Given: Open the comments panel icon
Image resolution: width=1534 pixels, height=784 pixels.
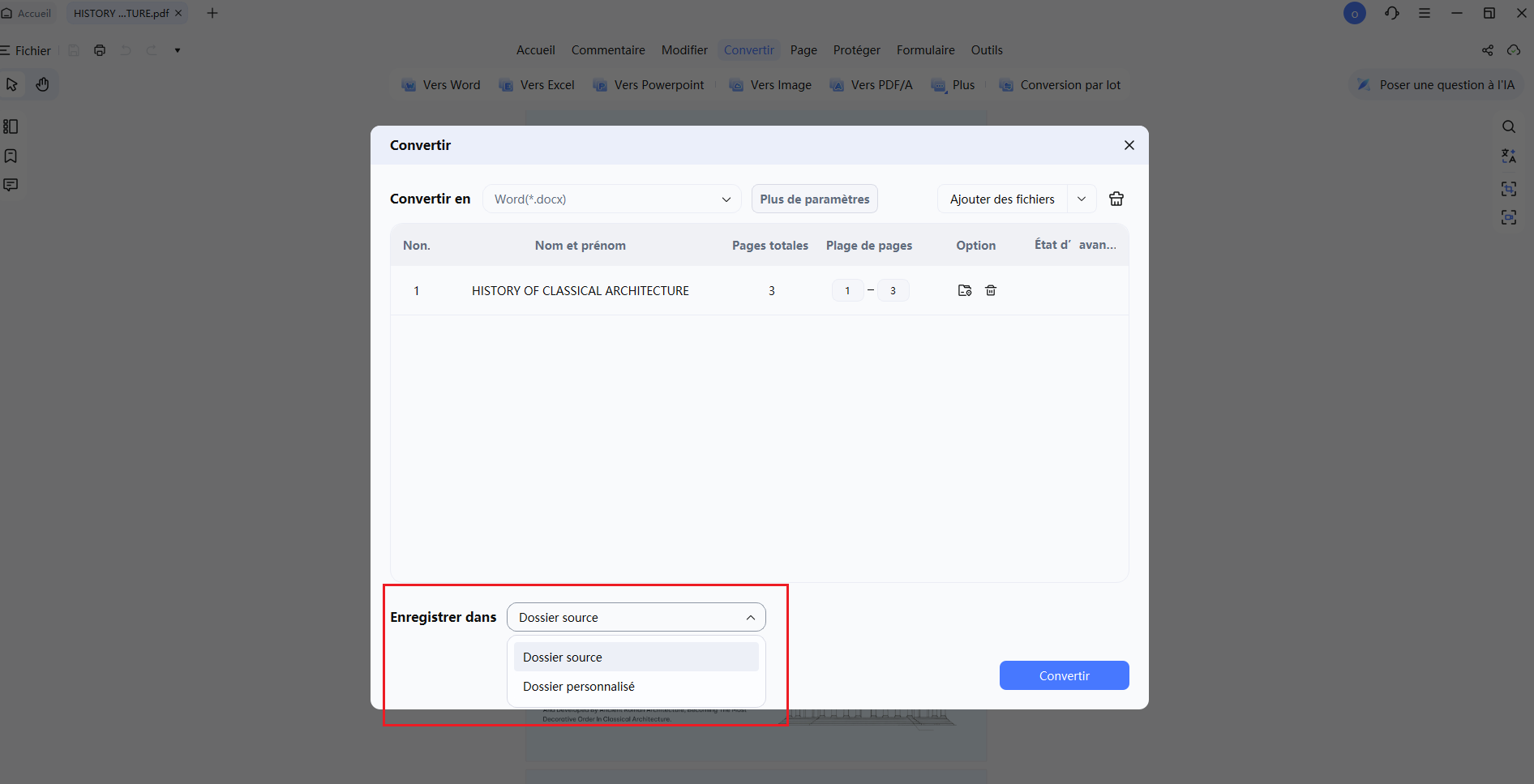Looking at the screenshot, I should click(x=11, y=185).
